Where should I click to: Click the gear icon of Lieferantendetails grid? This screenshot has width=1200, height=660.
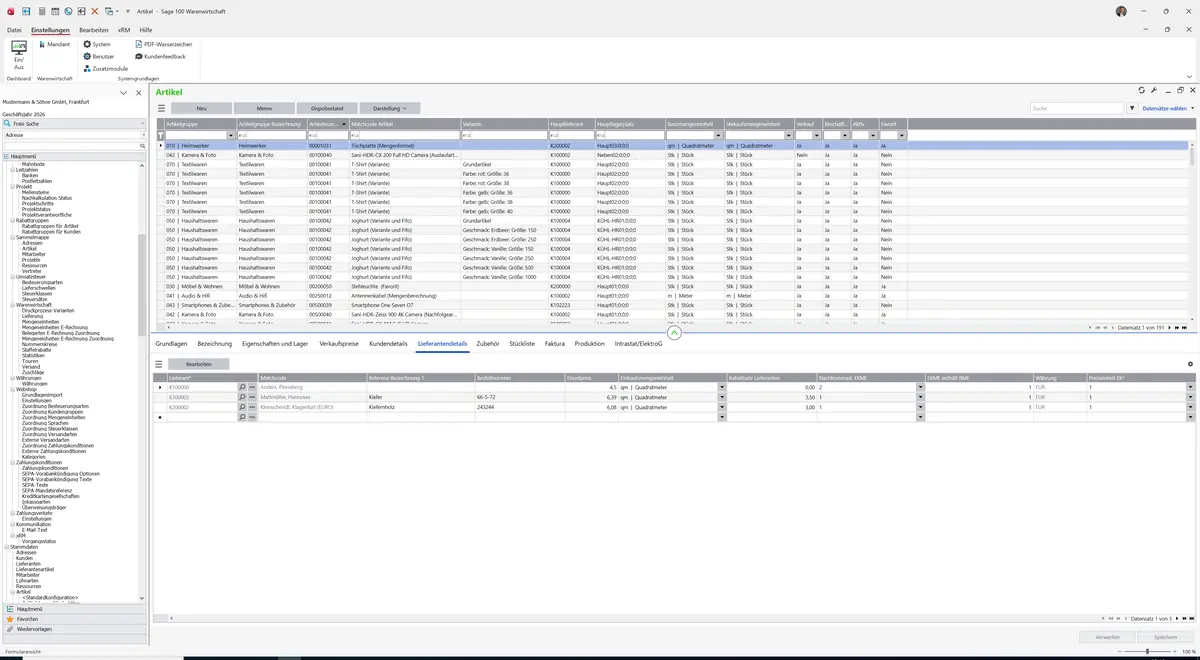pos(1190,364)
